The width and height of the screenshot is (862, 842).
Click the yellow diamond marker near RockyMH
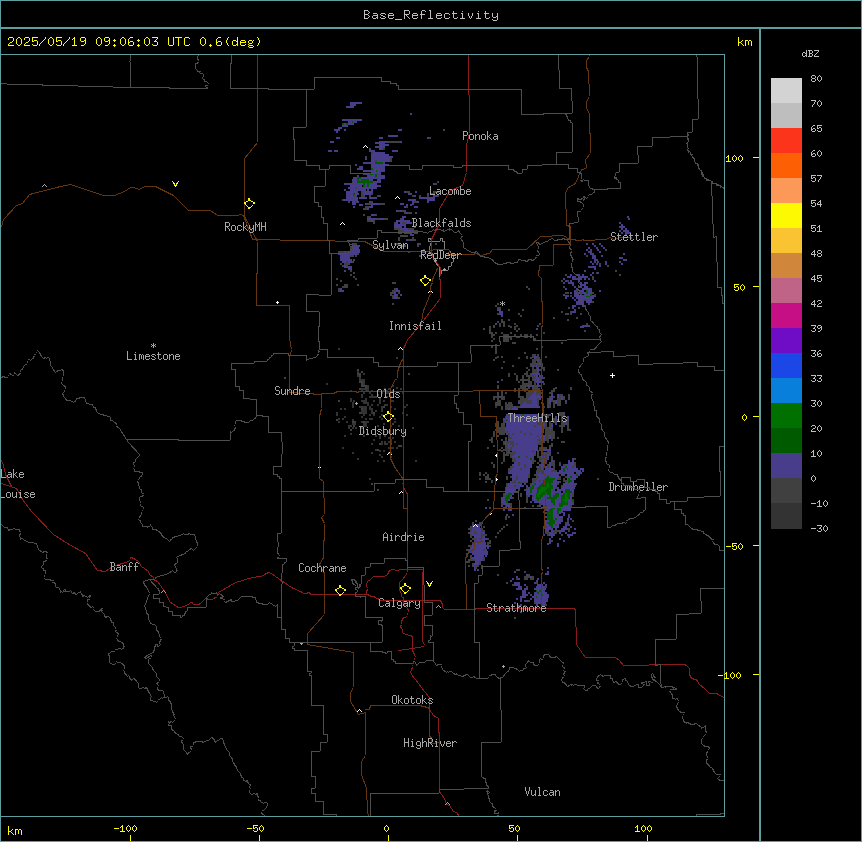tap(250, 204)
